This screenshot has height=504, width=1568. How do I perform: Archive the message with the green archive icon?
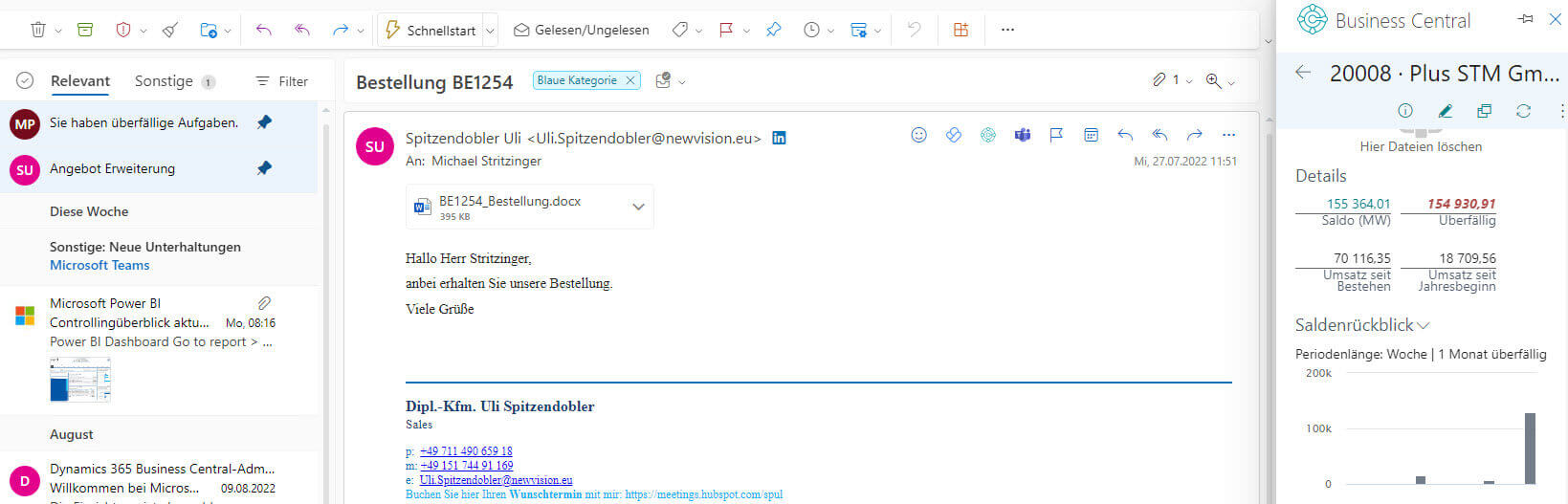[85, 30]
